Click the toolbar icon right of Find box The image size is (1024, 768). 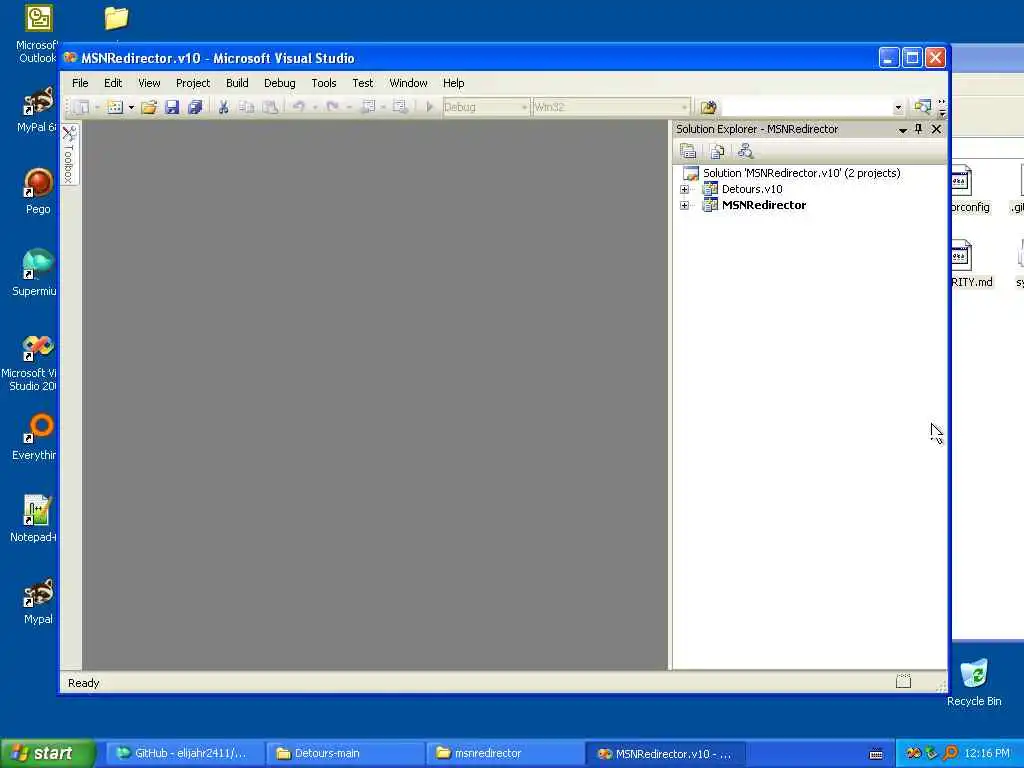[x=922, y=107]
